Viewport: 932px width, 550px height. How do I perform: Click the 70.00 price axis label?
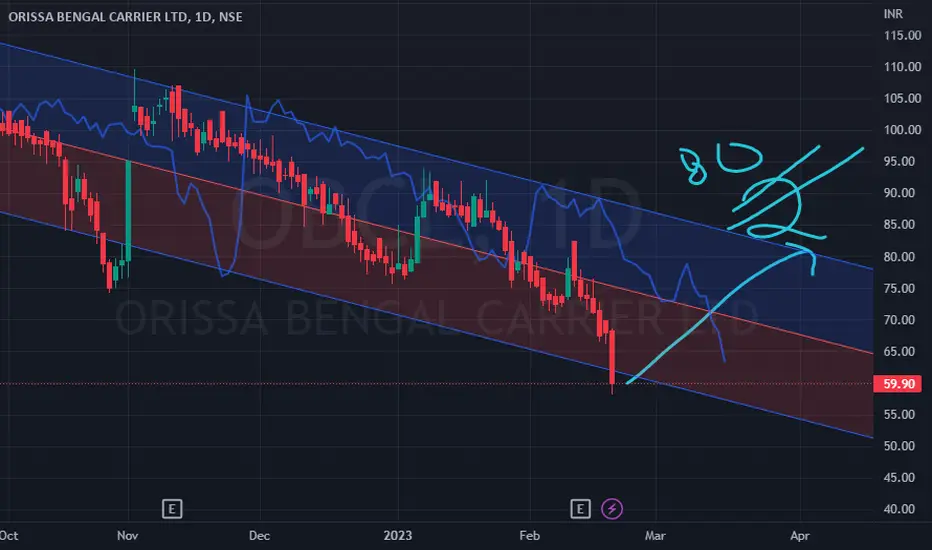click(899, 320)
